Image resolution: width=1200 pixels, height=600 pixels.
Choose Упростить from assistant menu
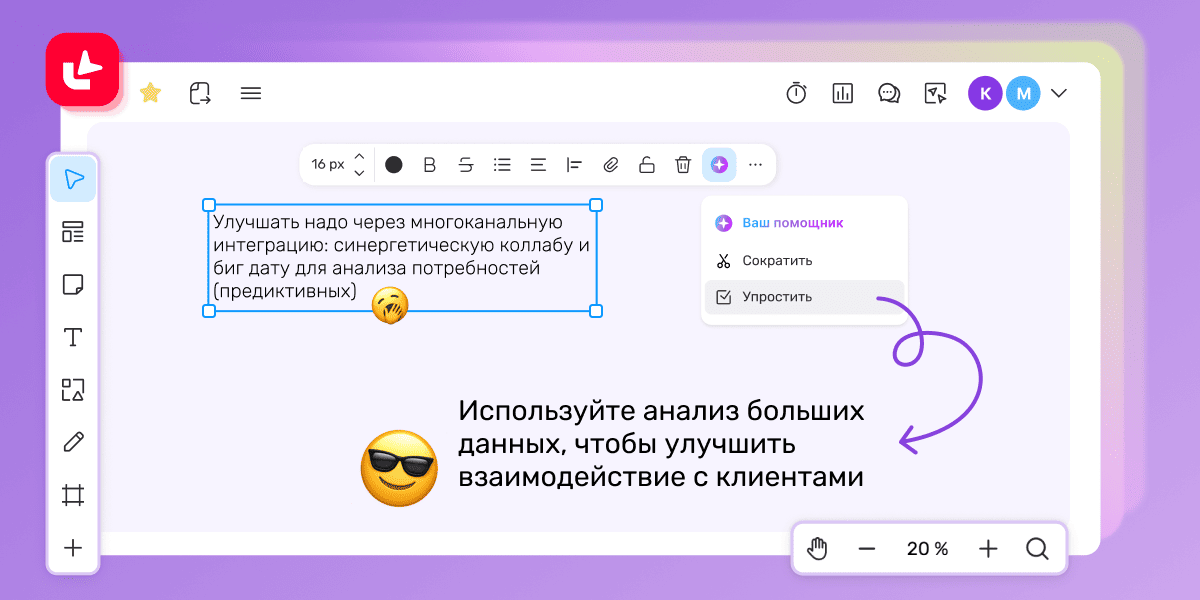pos(777,297)
